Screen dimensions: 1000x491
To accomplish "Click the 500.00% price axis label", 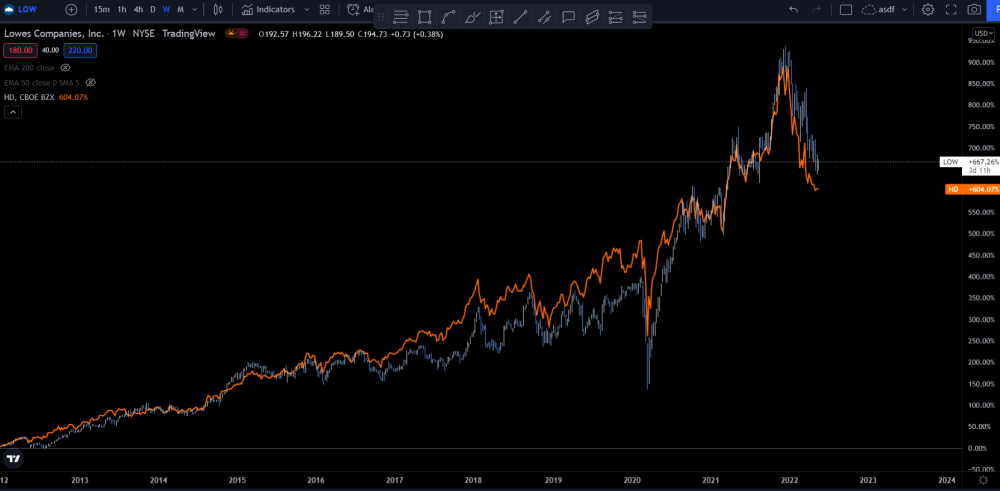I will [981, 233].
